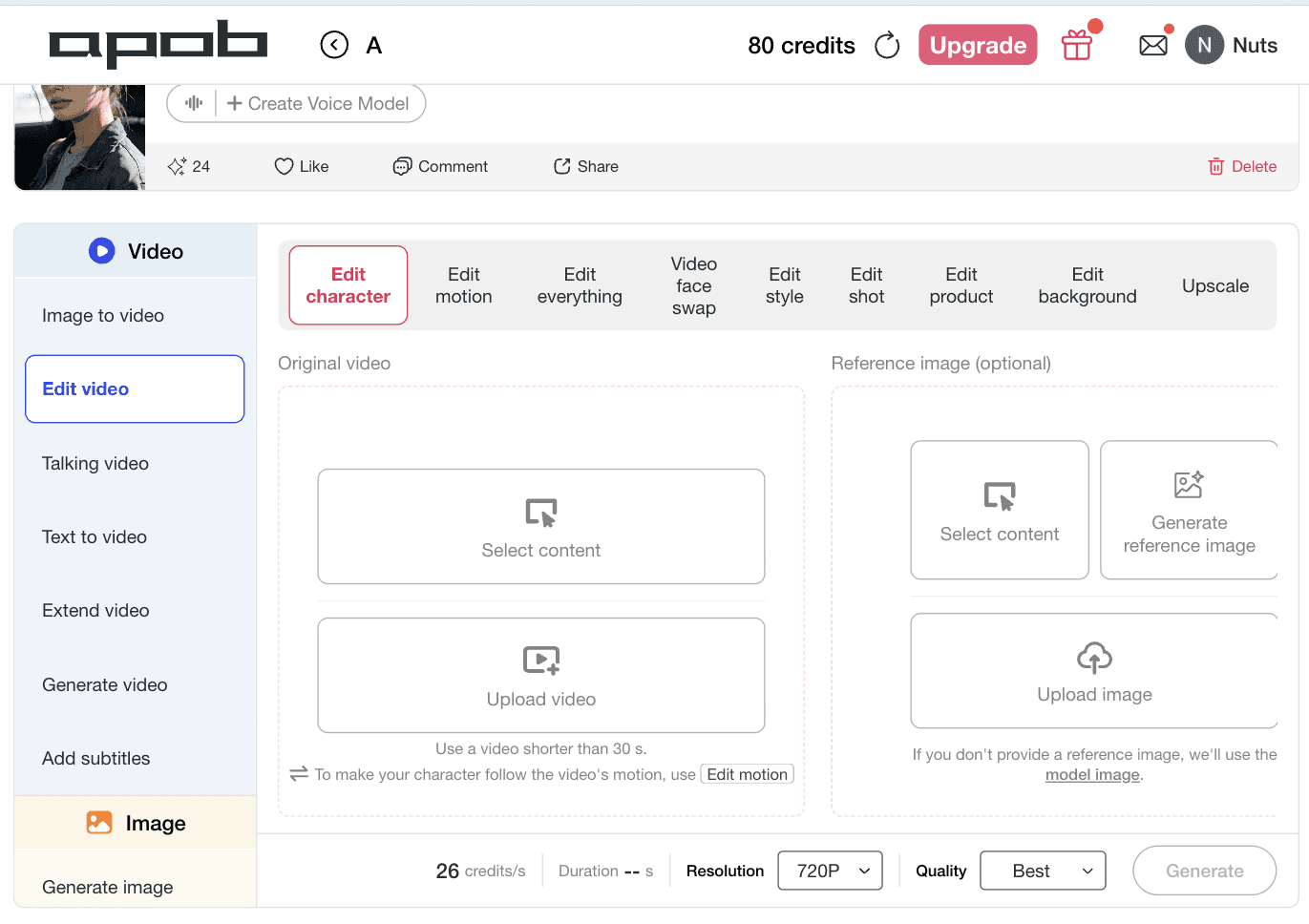1309x924 pixels.
Task: Click the 80 credits text
Action: [x=801, y=45]
